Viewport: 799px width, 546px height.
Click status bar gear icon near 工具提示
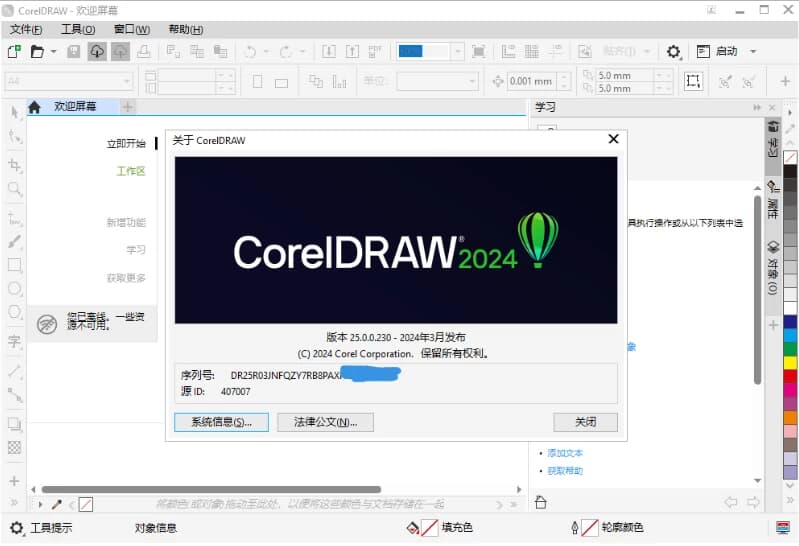[x=16, y=528]
